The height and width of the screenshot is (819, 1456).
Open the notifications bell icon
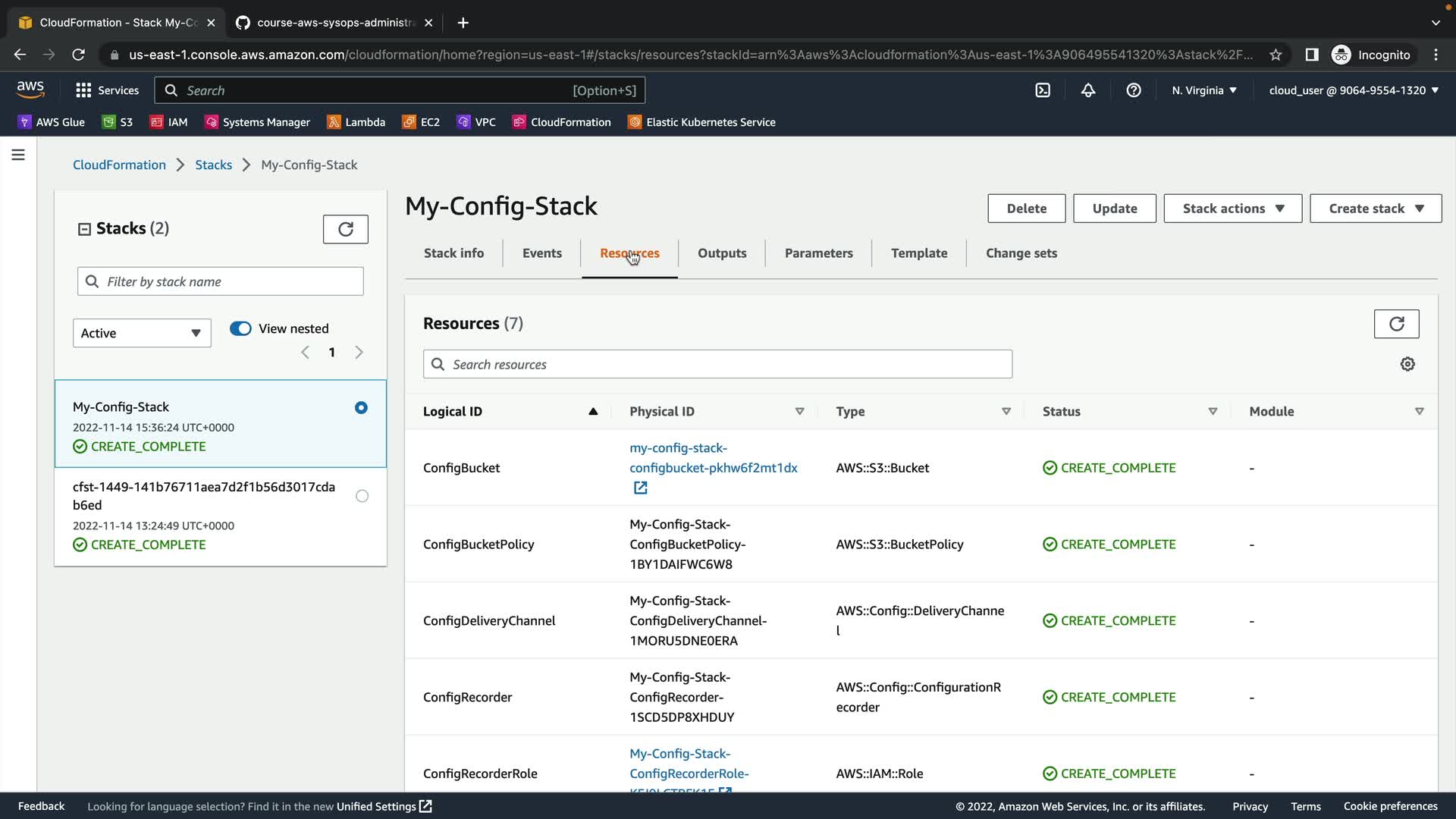[x=1087, y=90]
